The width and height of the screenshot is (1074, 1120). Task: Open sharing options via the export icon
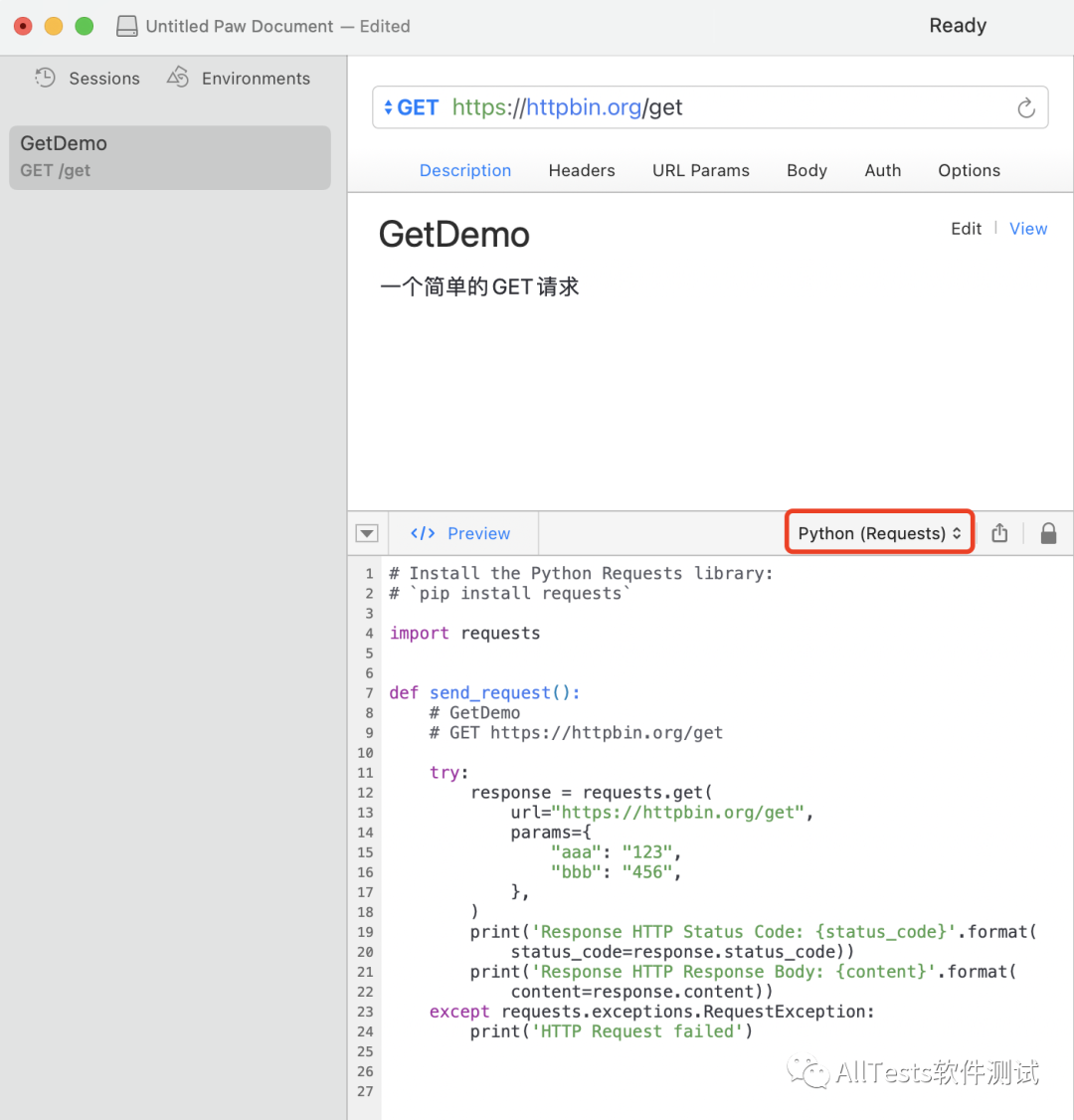click(999, 533)
